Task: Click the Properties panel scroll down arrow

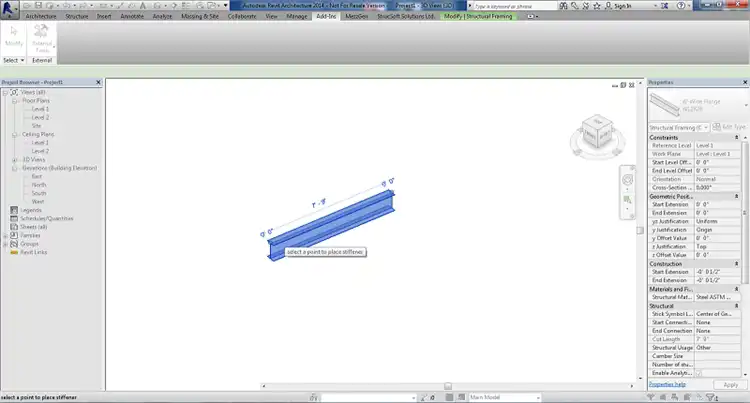Action: click(x=745, y=374)
